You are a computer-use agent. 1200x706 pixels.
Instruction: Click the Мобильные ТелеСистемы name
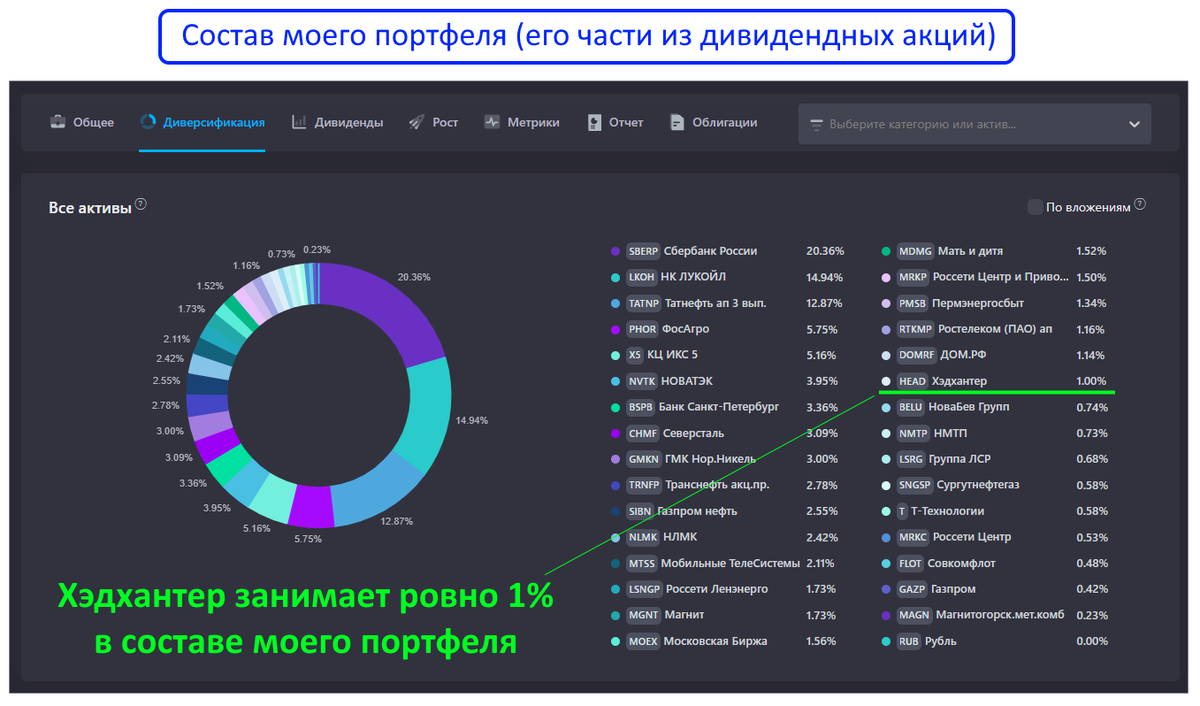click(x=730, y=563)
